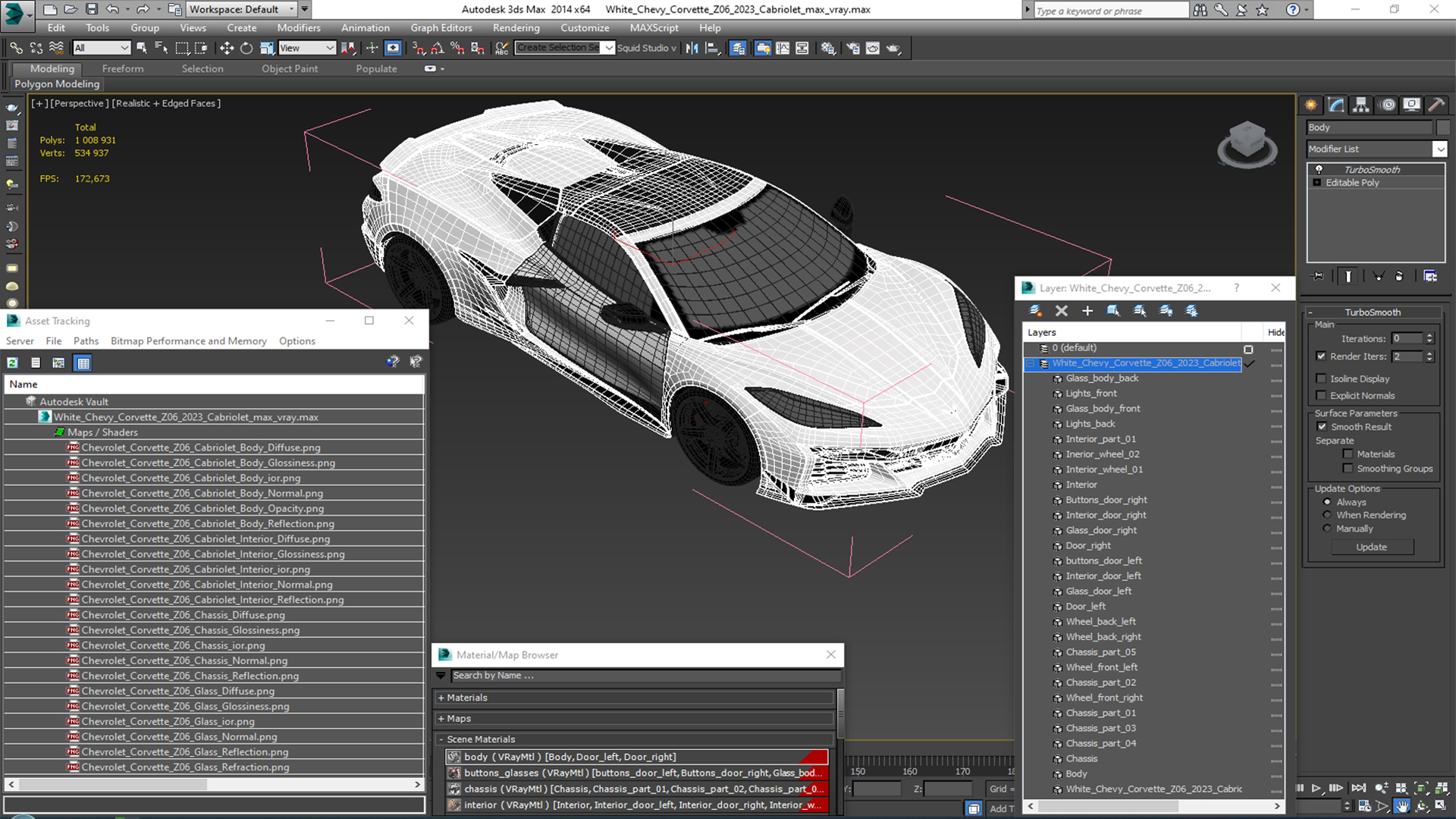Select the Always update radio button

pyautogui.click(x=1327, y=502)
